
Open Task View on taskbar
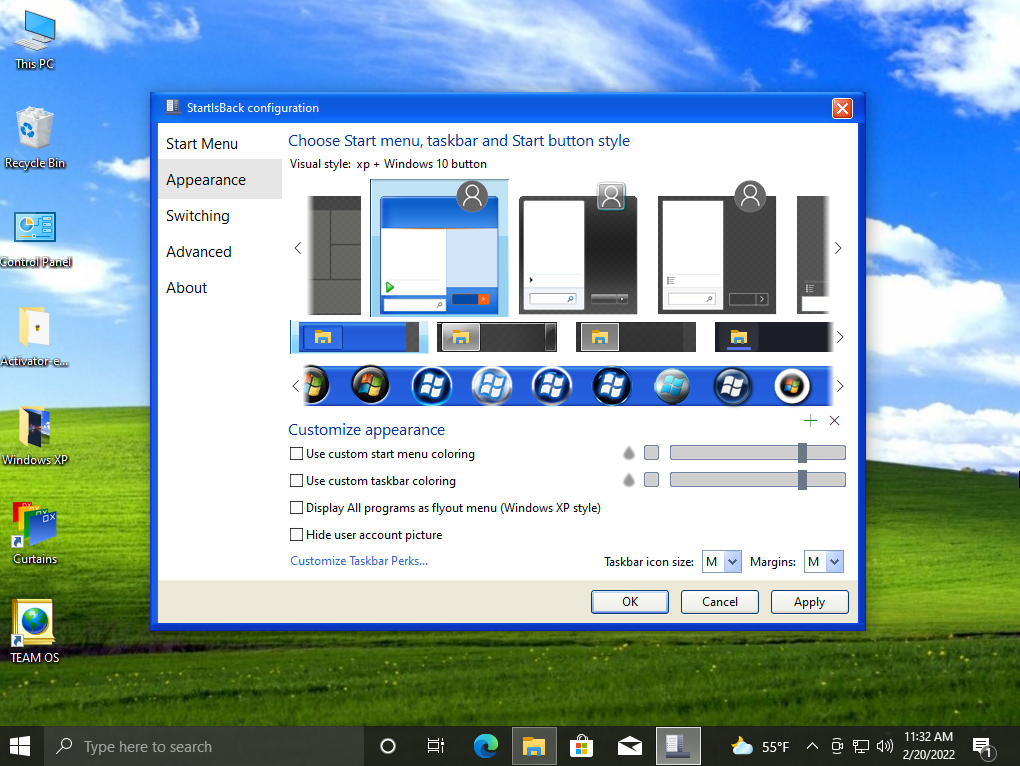[436, 746]
